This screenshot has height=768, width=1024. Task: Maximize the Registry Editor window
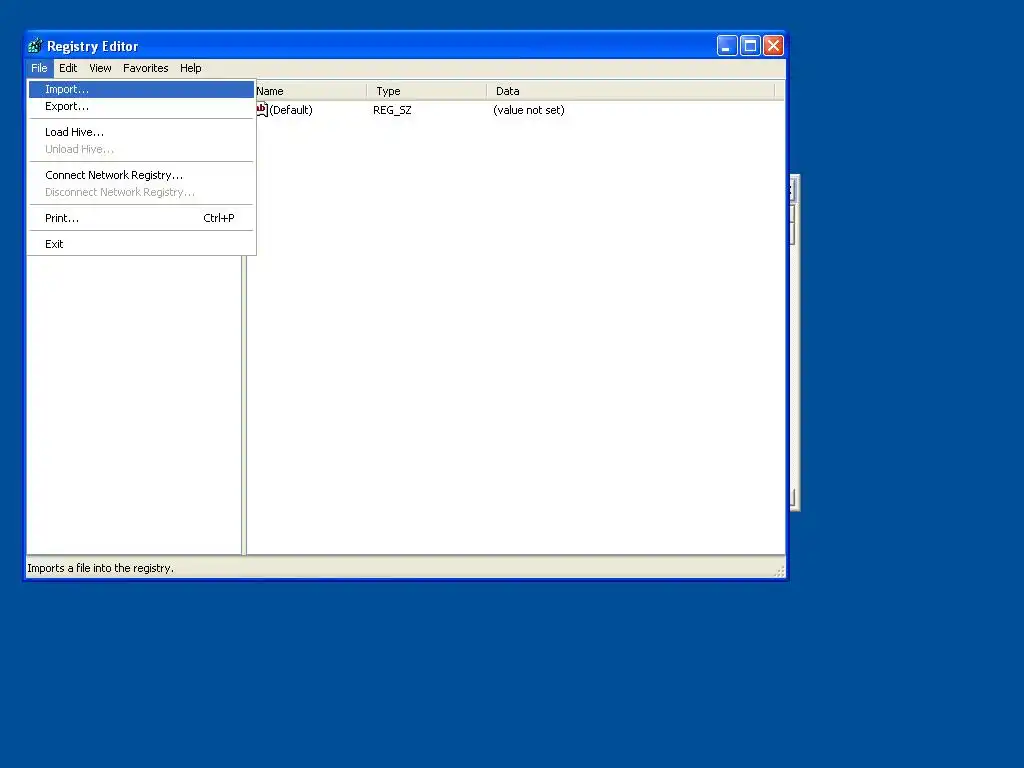pyautogui.click(x=750, y=46)
